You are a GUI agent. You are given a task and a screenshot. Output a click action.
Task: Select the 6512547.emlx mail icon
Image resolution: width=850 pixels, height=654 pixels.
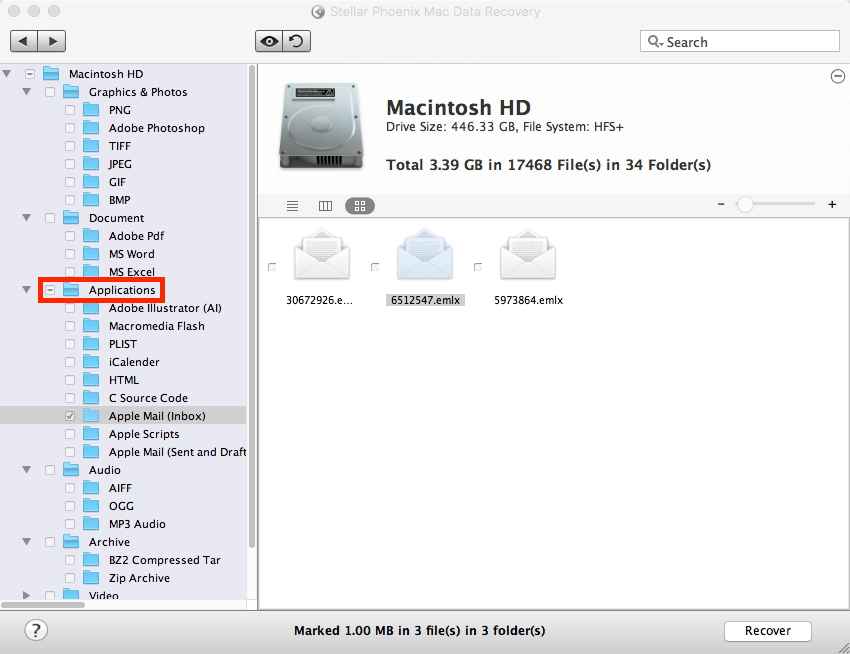click(x=425, y=254)
